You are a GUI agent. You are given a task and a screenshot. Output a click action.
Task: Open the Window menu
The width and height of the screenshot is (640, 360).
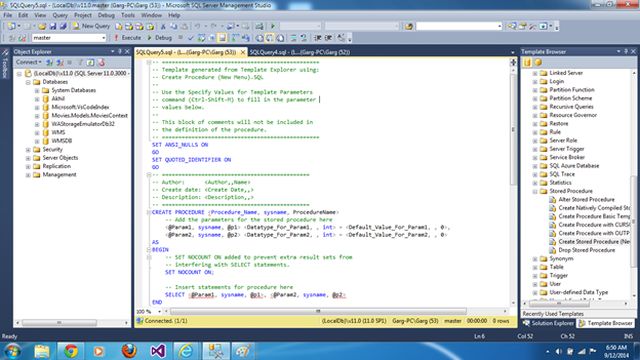[151, 15]
